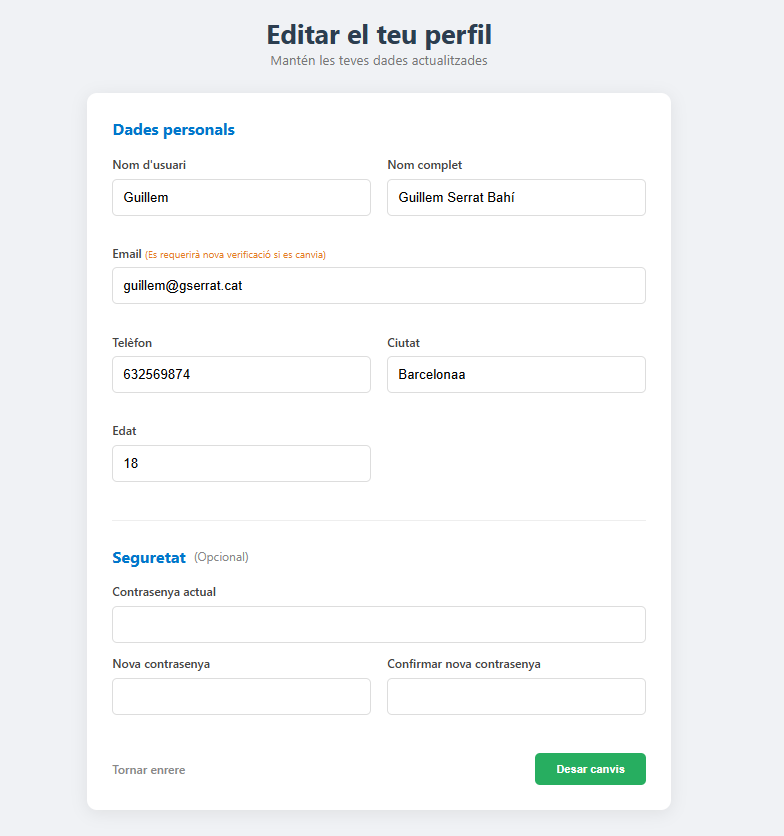This screenshot has height=836, width=784.
Task: Click the "Email" label above the field
Action: pyautogui.click(x=127, y=254)
